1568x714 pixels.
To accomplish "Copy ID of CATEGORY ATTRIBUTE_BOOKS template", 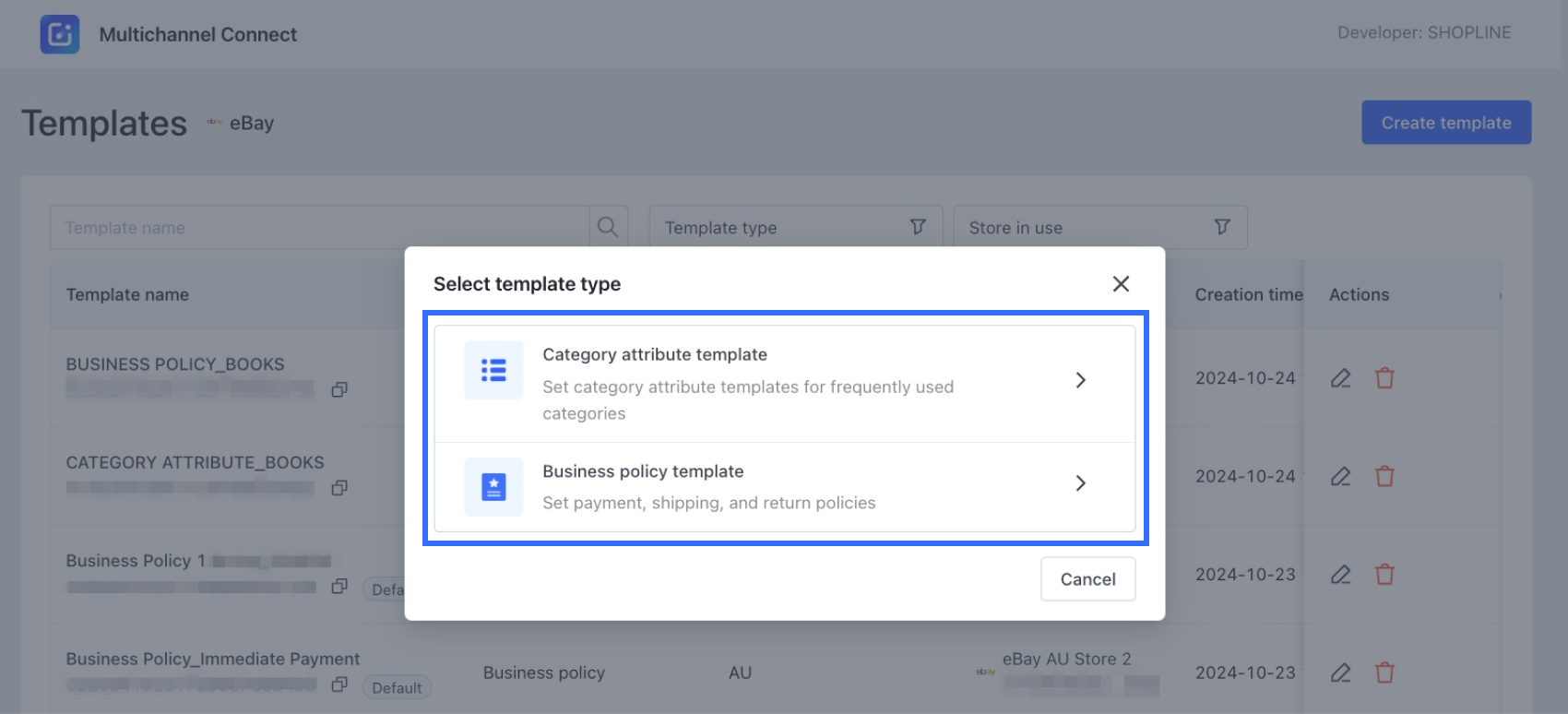I will click(339, 488).
